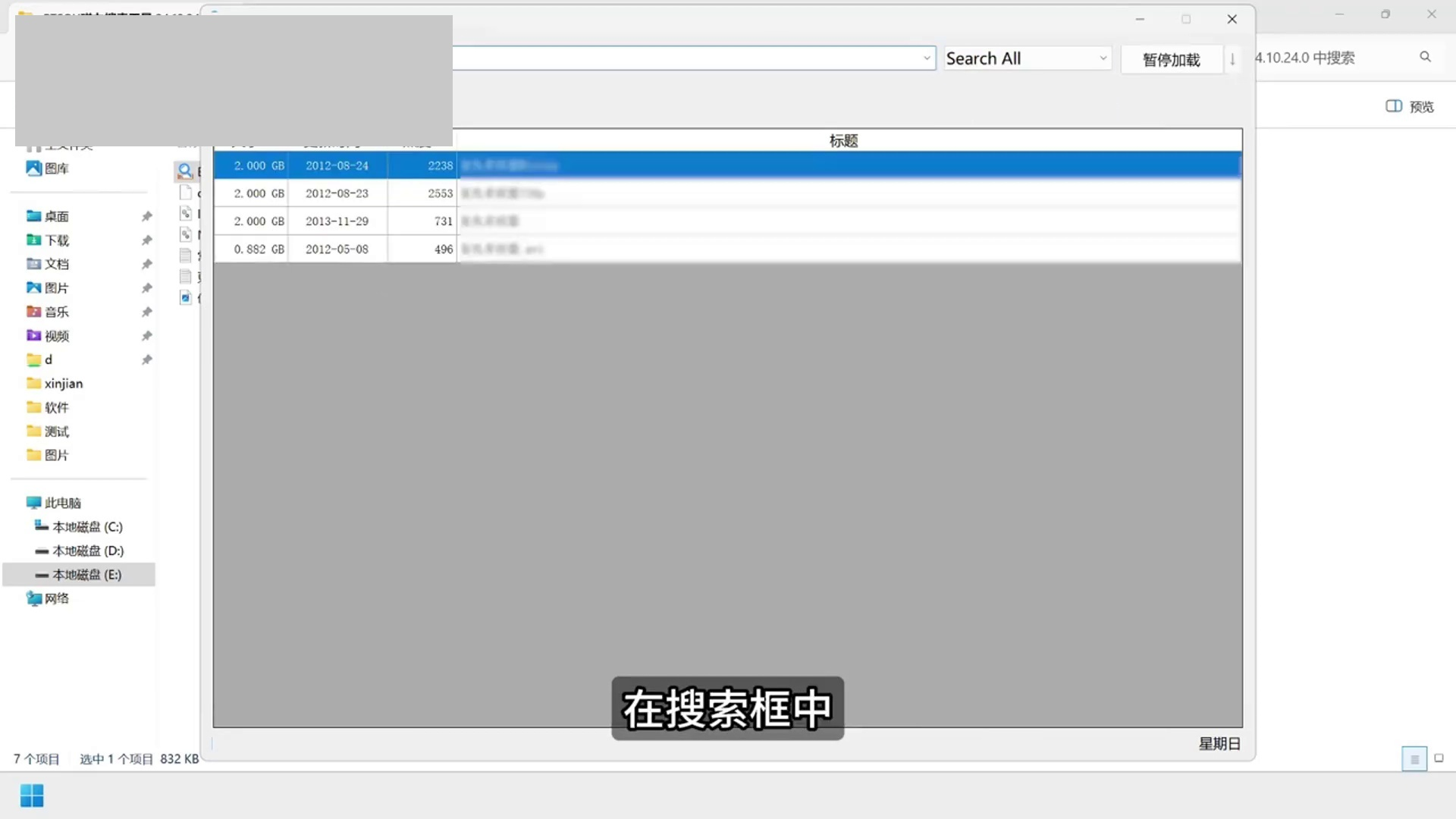Image resolution: width=1456 pixels, height=819 pixels.
Task: Open 下载 in the sidebar
Action: 48,240
